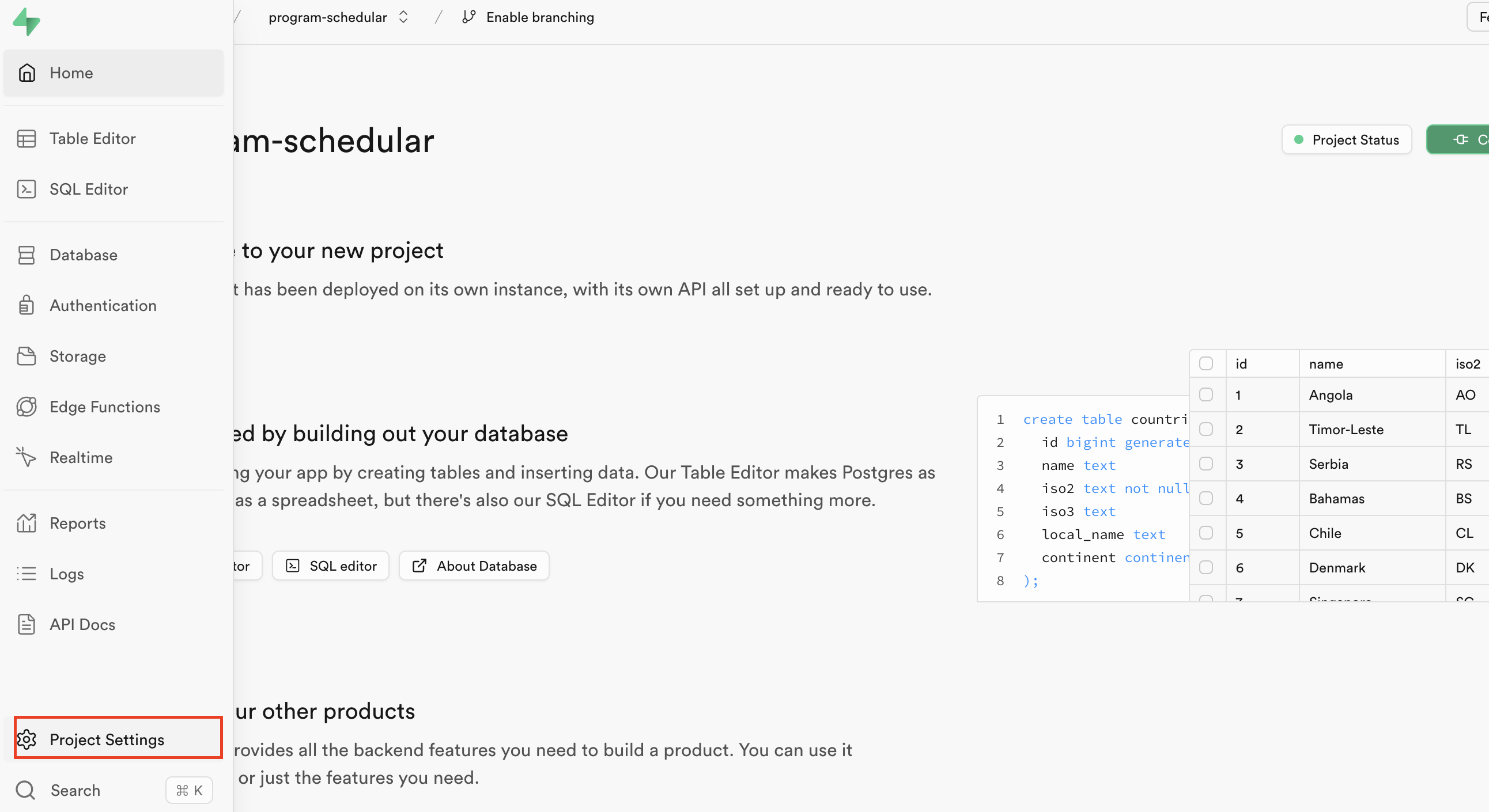Open Project Settings panel
1489x812 pixels.
(x=107, y=739)
